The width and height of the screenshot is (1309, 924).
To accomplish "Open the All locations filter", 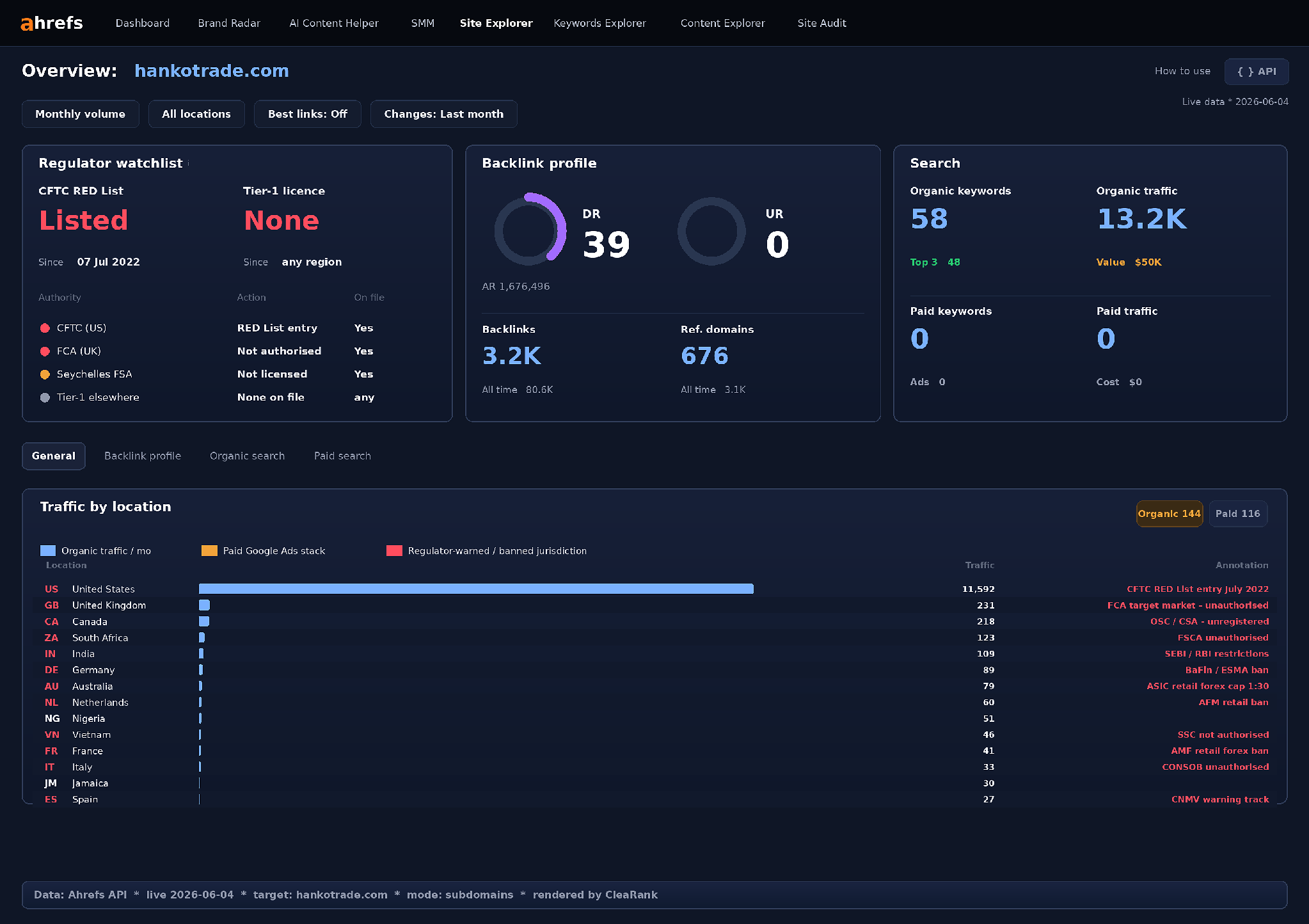I will pyautogui.click(x=196, y=114).
